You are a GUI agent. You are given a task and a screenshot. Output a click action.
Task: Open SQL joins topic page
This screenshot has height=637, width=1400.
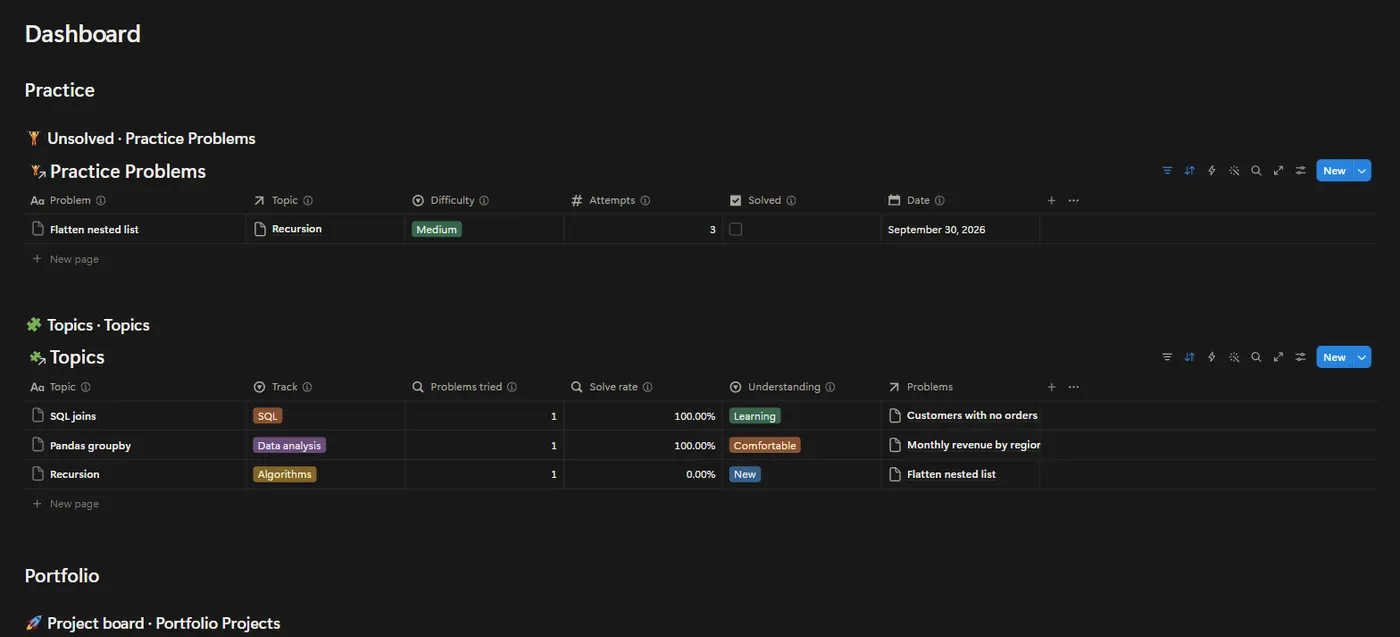73,415
